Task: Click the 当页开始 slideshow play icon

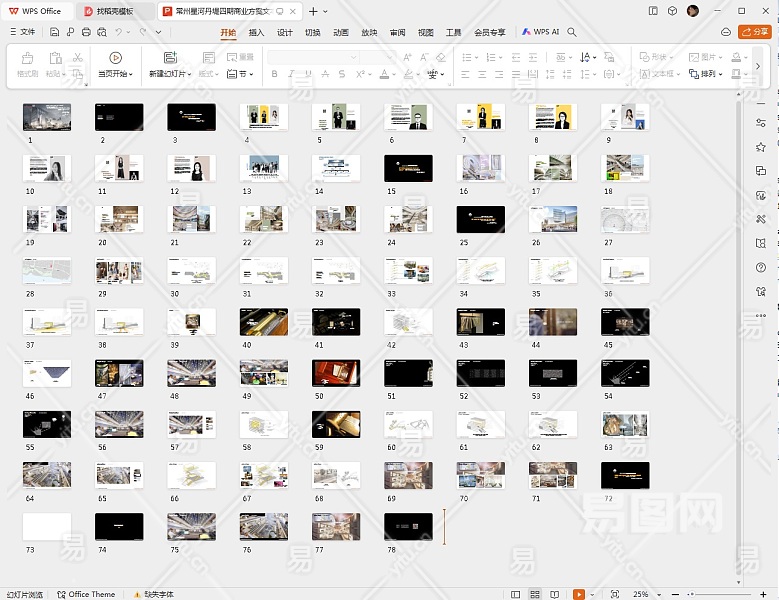Action: click(115, 58)
